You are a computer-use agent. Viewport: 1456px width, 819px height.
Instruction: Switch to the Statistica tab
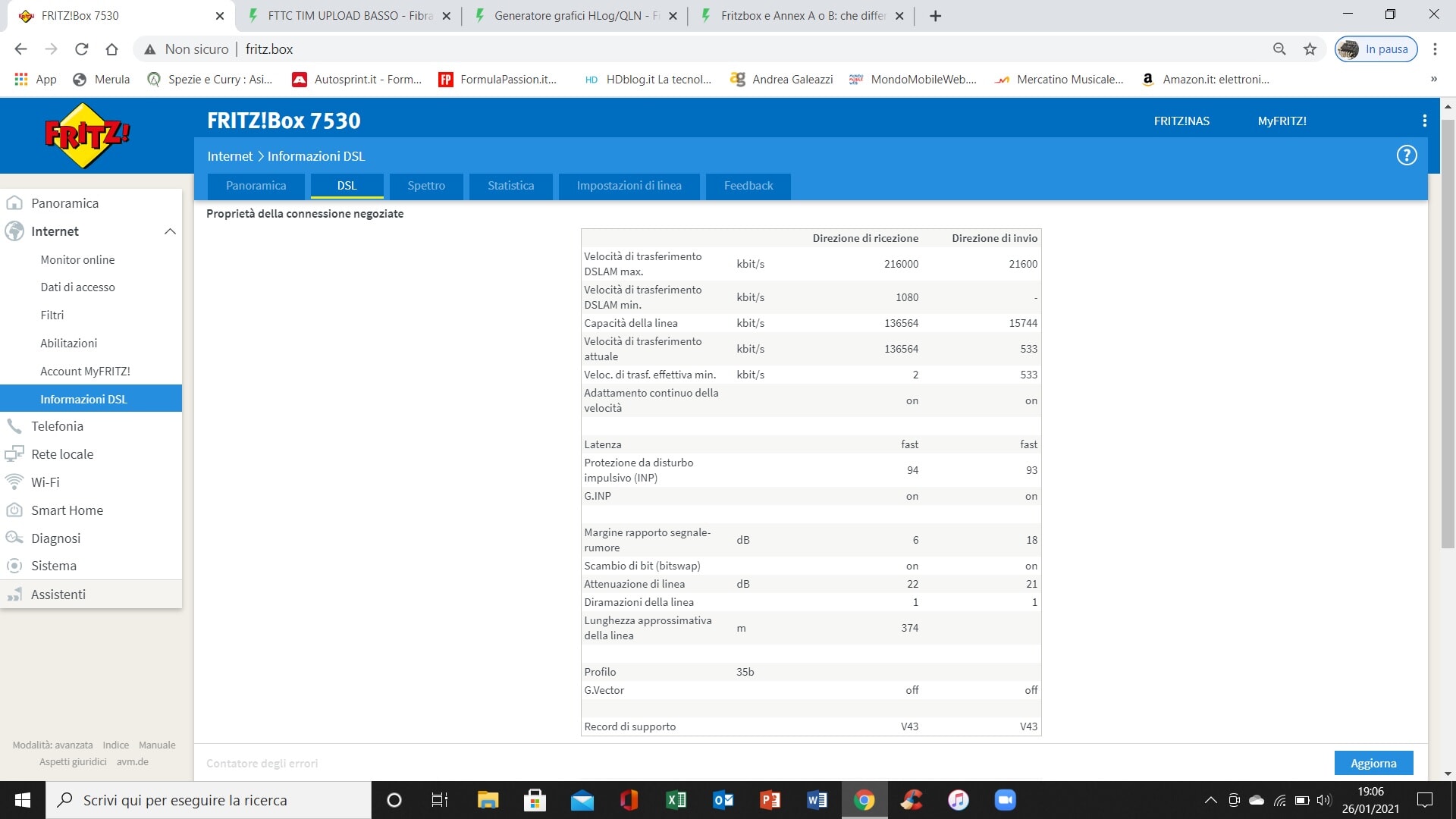(510, 186)
